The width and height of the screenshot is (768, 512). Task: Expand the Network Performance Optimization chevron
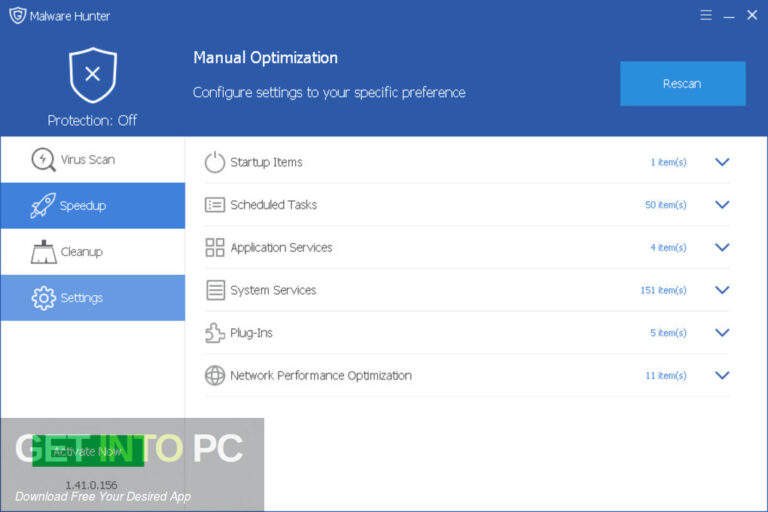pos(722,375)
